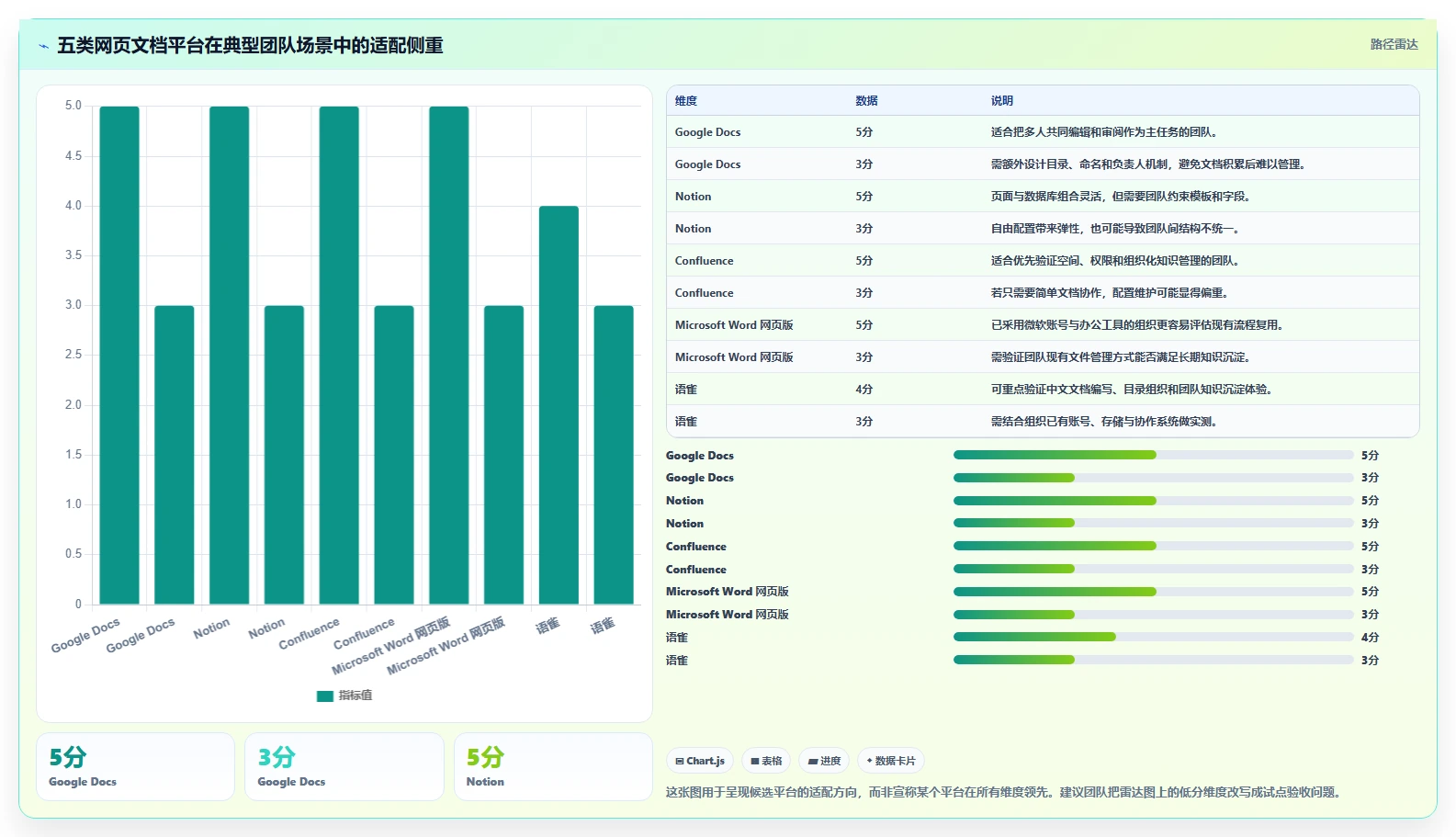
Task: Click the Notion 5分 progress bar
Action: click(1154, 501)
